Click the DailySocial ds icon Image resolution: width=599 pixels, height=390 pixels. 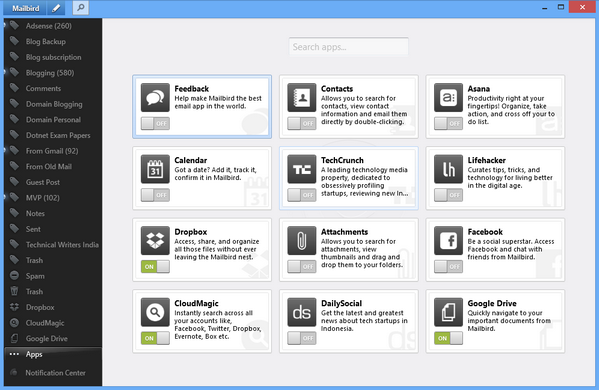coord(302,312)
